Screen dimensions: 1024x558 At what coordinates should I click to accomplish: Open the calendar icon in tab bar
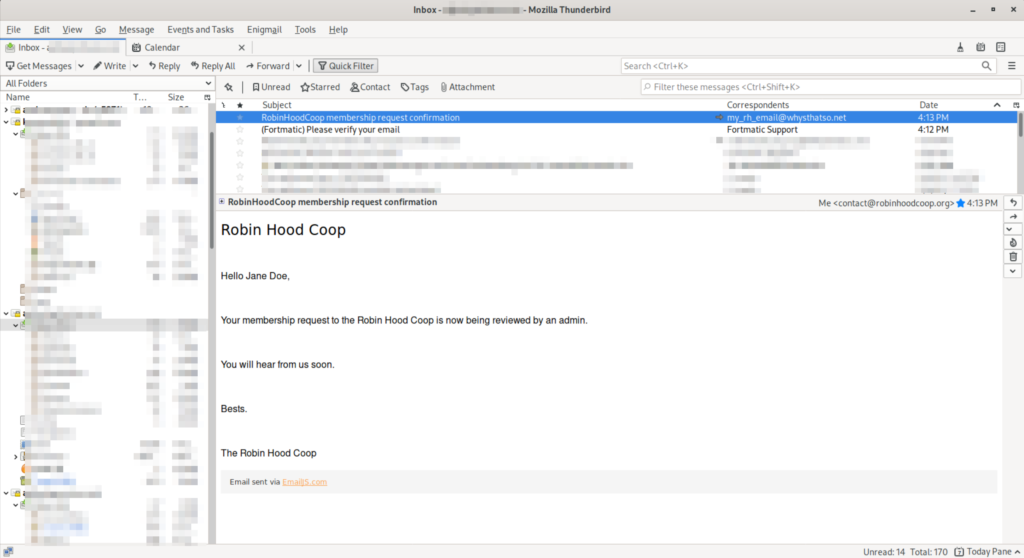click(980, 47)
